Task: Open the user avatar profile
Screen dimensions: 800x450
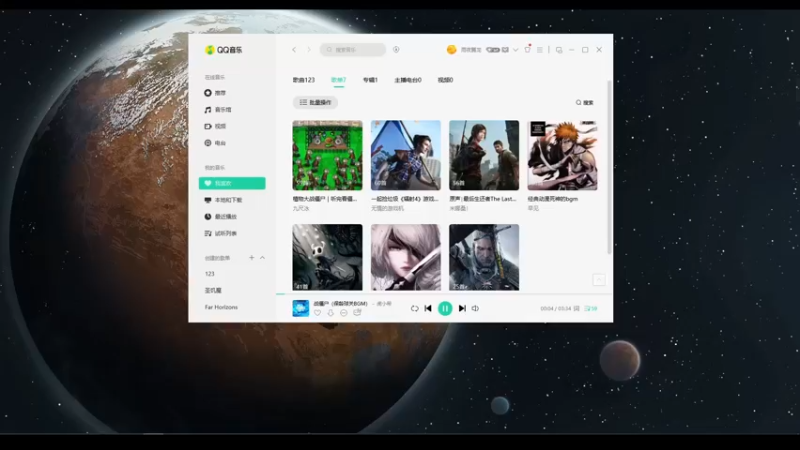Action: pyautogui.click(x=452, y=49)
